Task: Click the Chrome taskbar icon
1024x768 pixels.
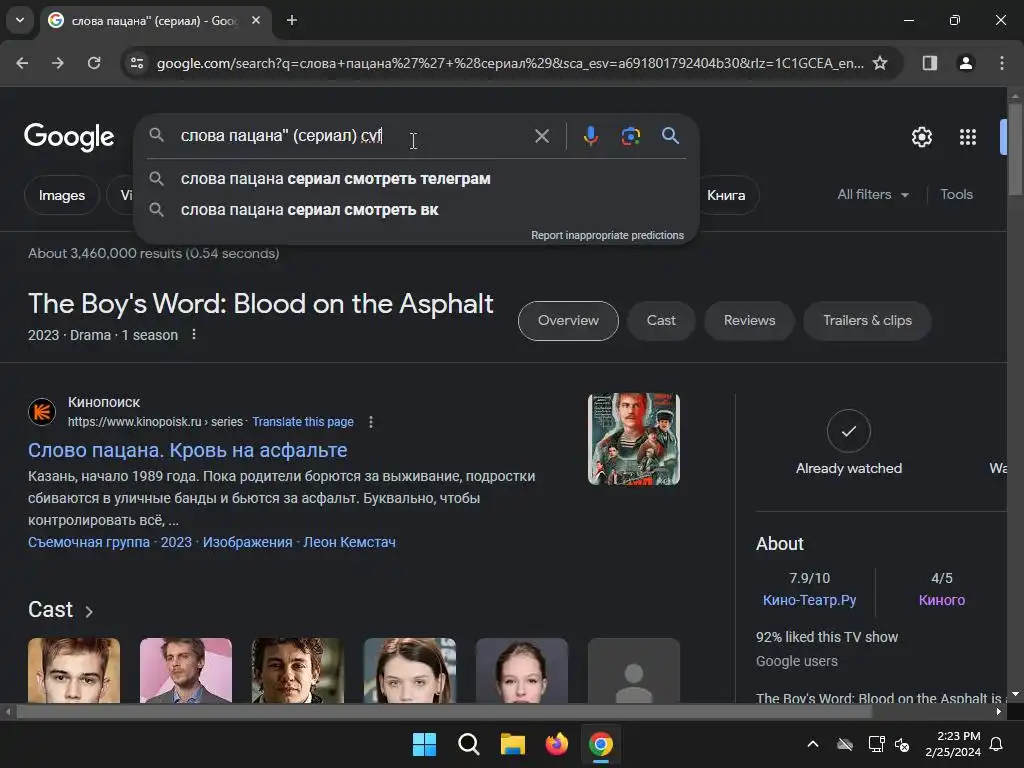Action: tap(601, 744)
